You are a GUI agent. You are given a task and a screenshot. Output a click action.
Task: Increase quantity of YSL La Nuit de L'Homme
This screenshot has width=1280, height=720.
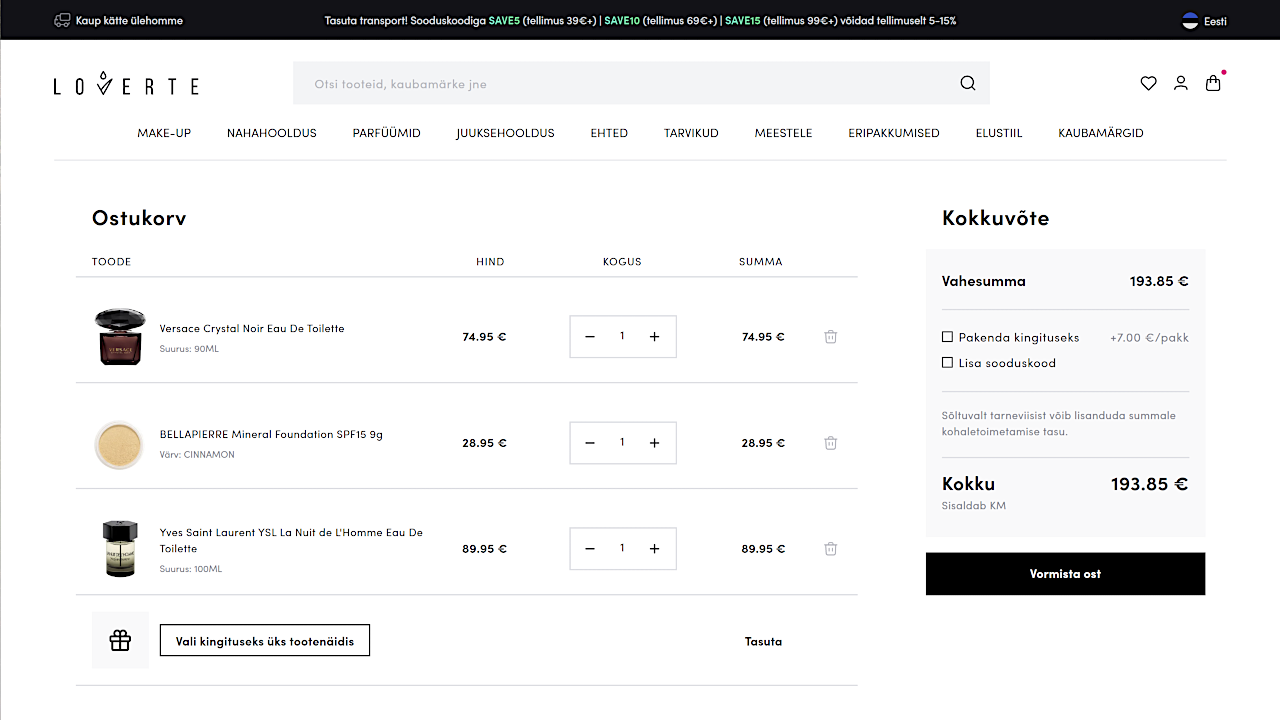(654, 549)
